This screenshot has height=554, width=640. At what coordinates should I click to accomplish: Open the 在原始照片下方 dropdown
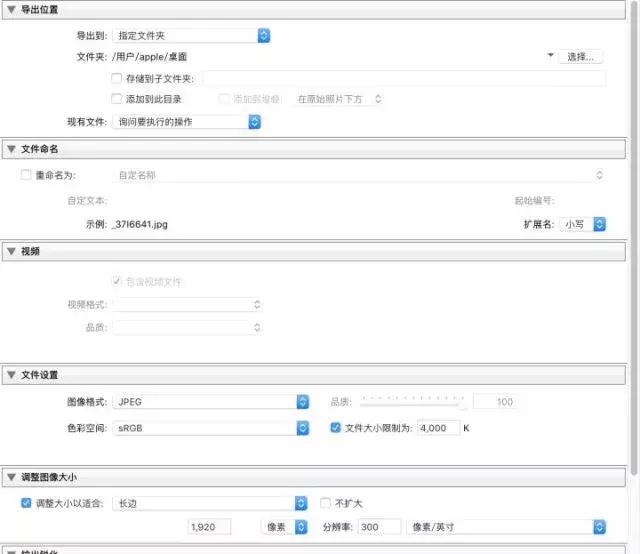point(338,99)
